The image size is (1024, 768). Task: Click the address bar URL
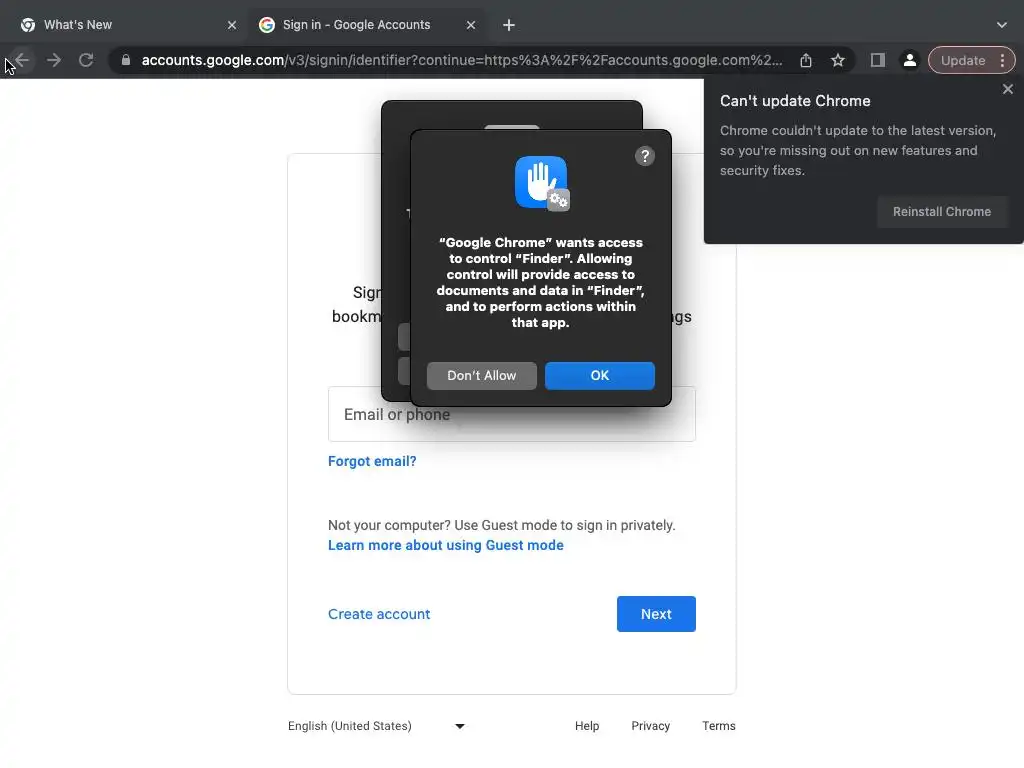[x=462, y=61]
